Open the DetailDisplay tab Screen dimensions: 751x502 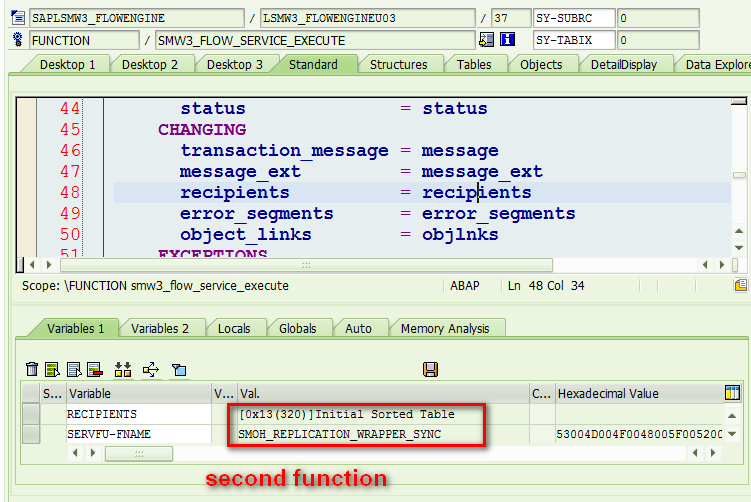click(x=624, y=65)
